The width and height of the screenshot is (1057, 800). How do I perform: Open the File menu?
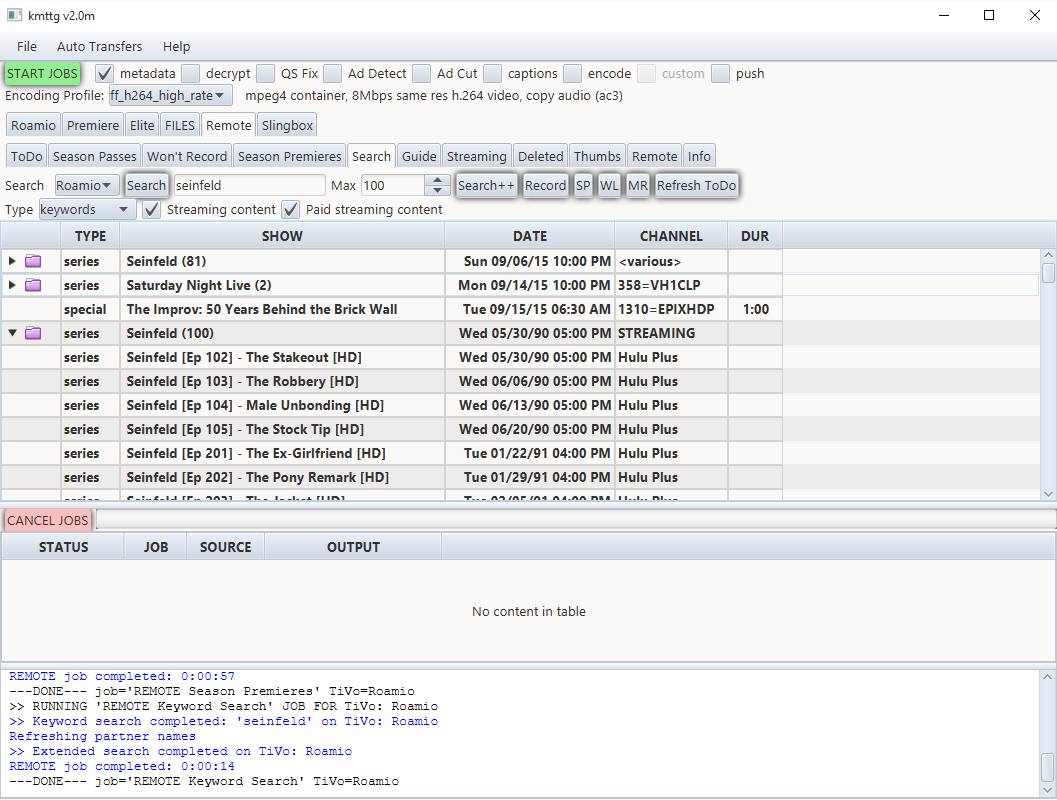click(x=27, y=47)
